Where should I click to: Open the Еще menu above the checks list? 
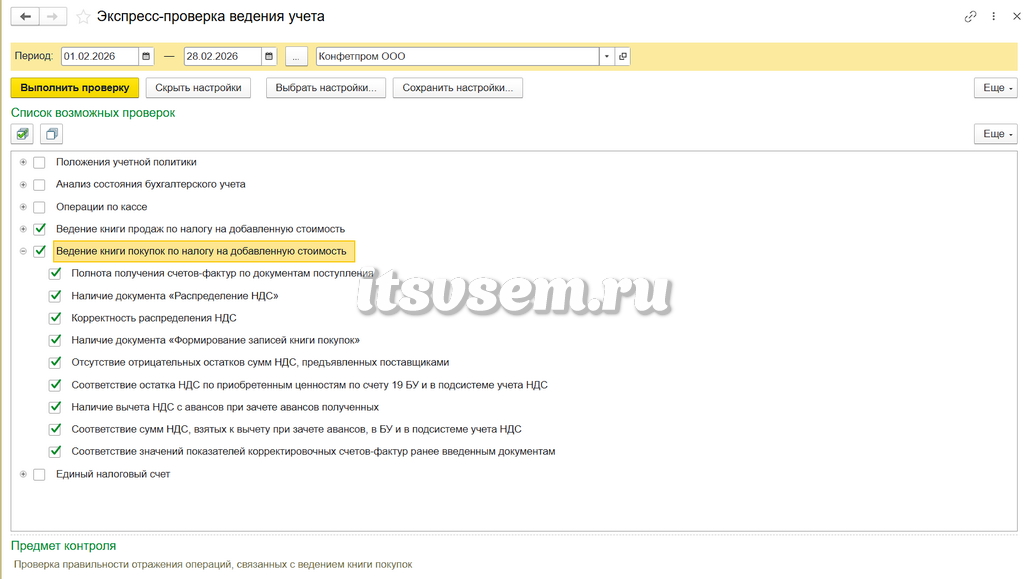tap(995, 134)
